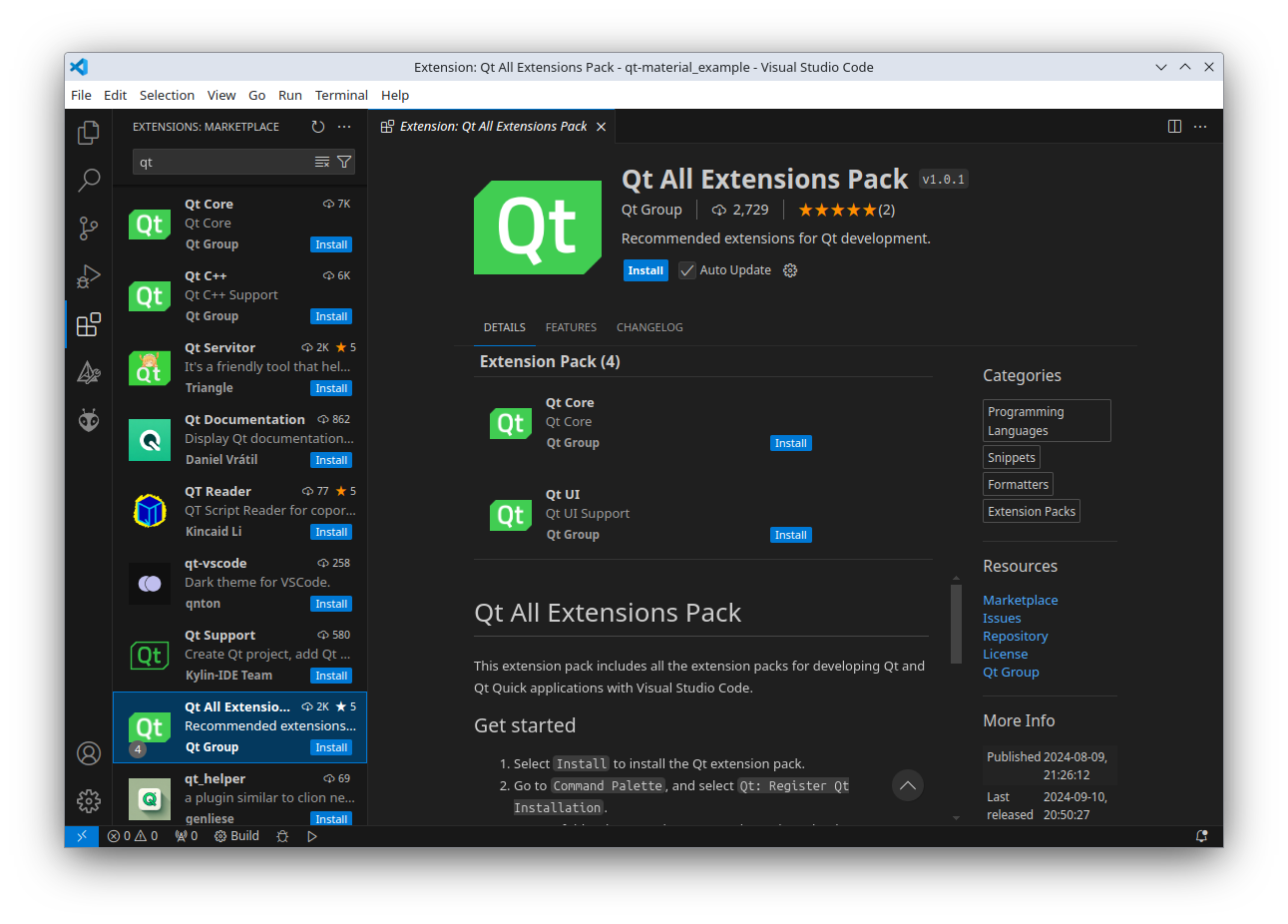This screenshot has width=1288, height=924.
Task: Launch debugger bug icon in status bar
Action: 282,836
